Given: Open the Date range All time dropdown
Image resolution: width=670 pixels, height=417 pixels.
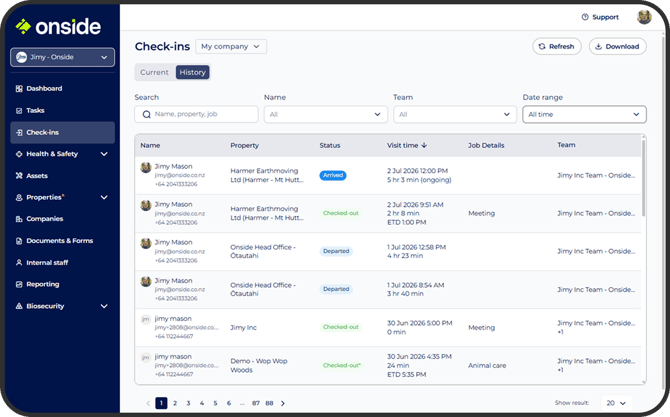Looking at the screenshot, I should (584, 115).
